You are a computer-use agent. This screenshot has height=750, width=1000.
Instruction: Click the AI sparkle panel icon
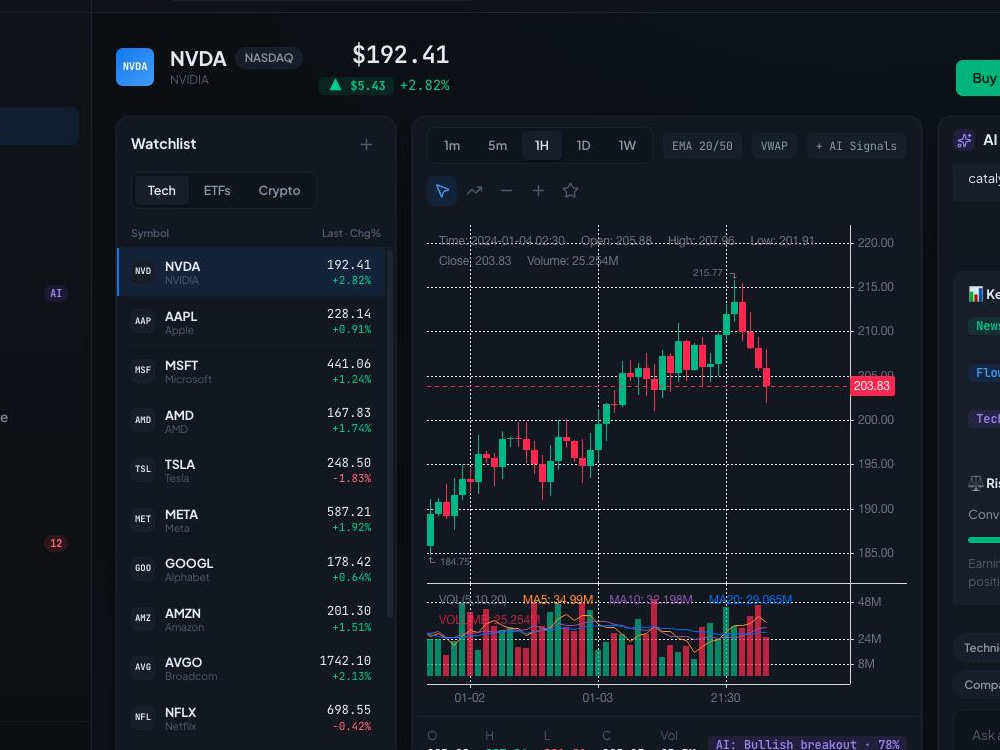pyautogui.click(x=964, y=140)
